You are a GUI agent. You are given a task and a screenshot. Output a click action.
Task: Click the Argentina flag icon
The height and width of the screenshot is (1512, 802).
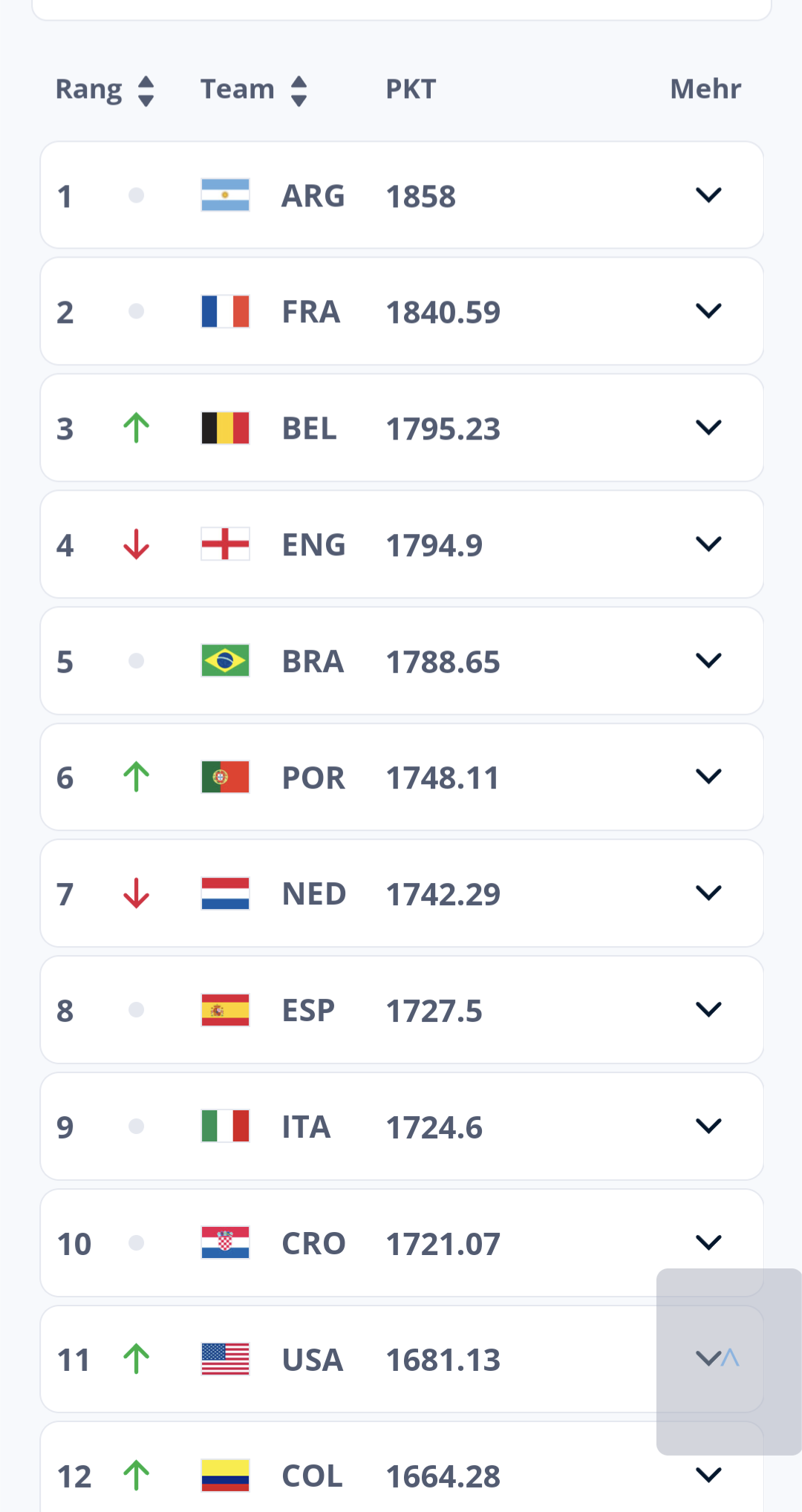tap(225, 195)
